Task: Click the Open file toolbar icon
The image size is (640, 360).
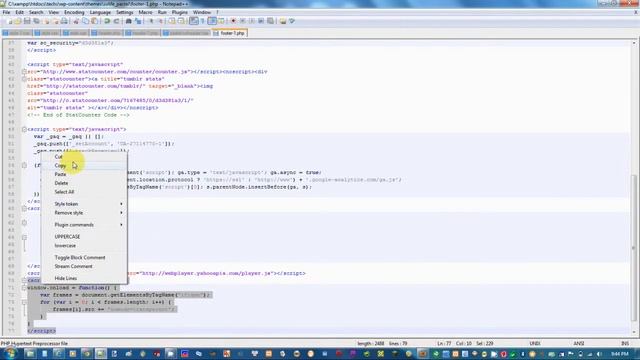Action: pos(18,21)
